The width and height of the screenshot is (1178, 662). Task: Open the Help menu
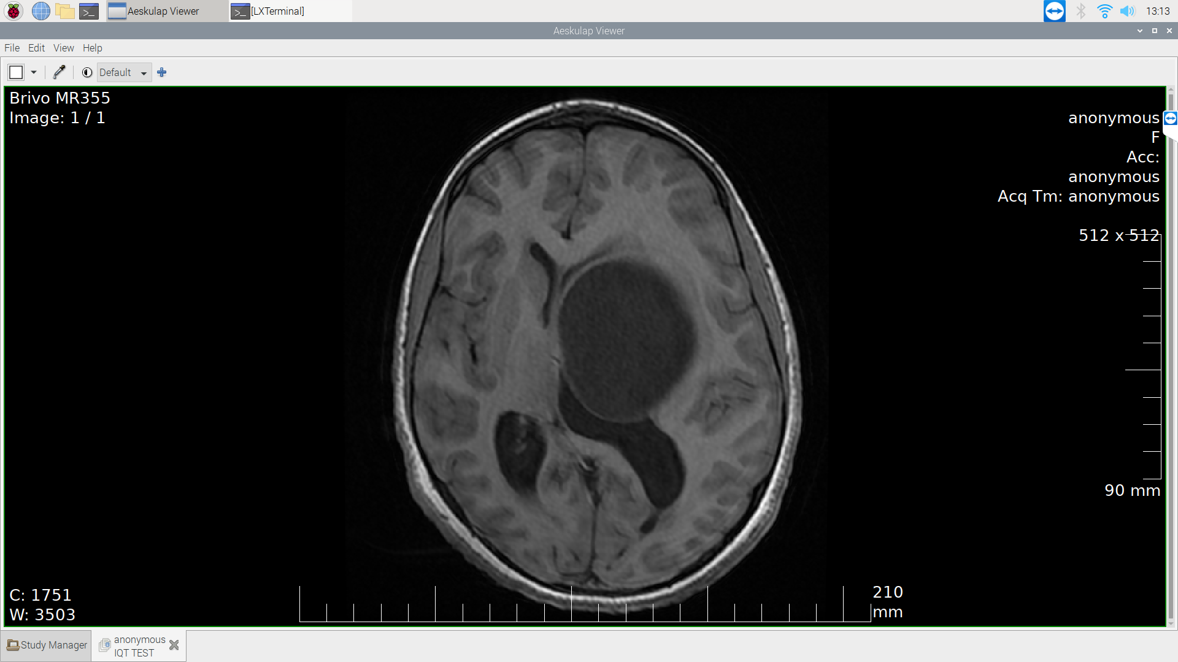pos(92,48)
